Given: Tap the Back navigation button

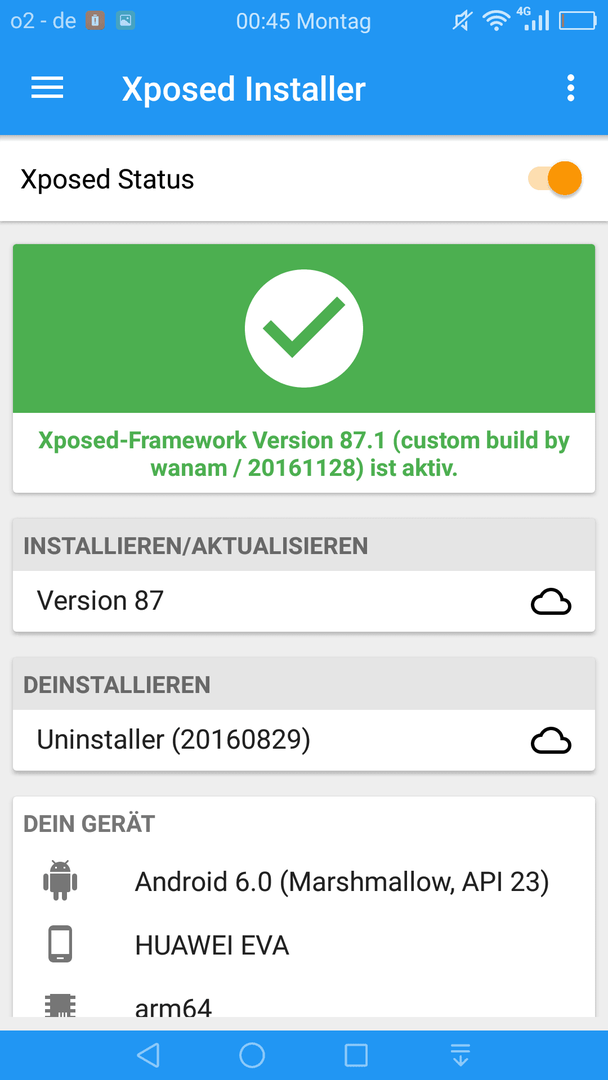Looking at the screenshot, I should 148,1055.
